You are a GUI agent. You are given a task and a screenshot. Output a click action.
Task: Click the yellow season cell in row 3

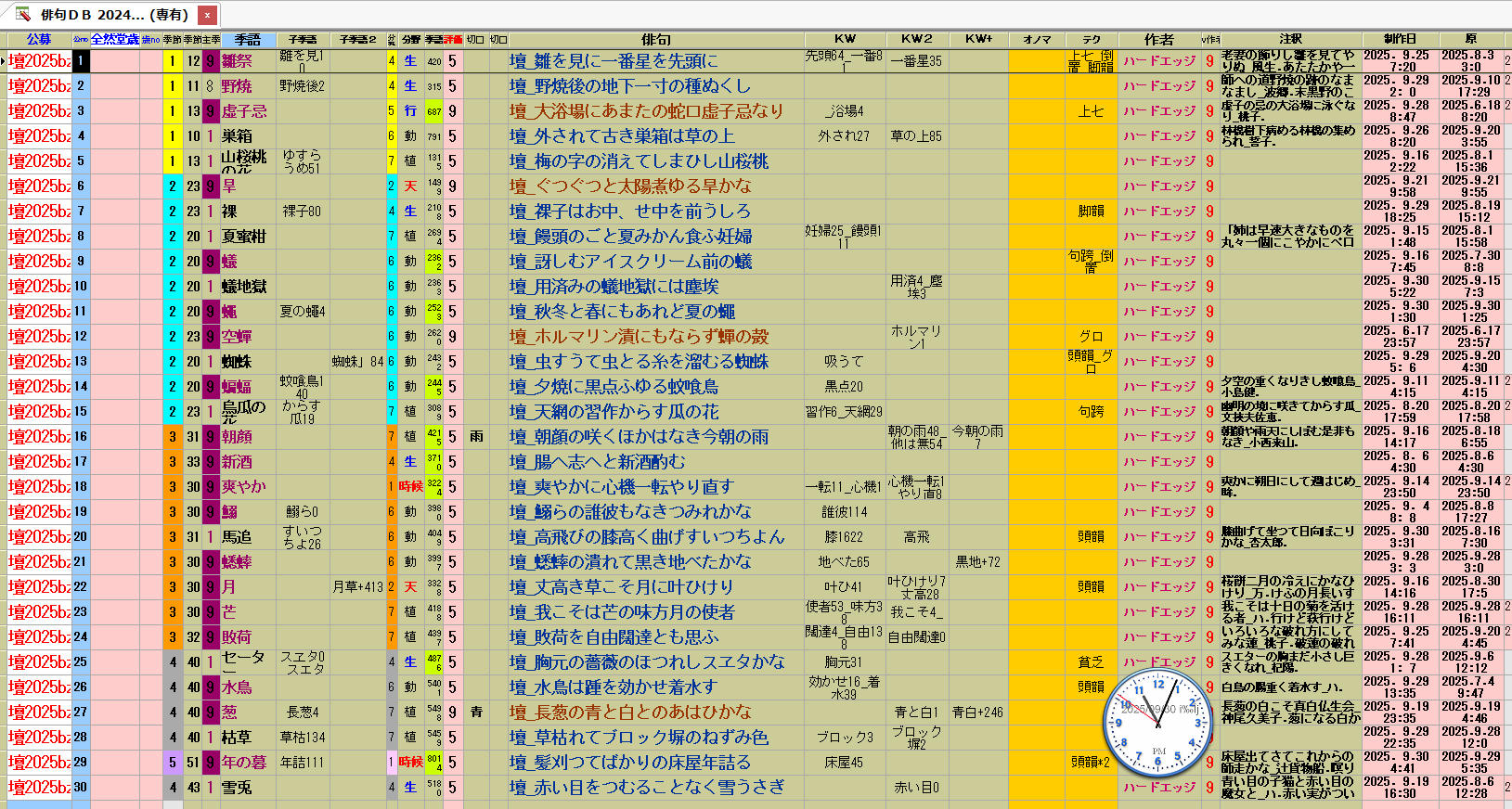[172, 111]
